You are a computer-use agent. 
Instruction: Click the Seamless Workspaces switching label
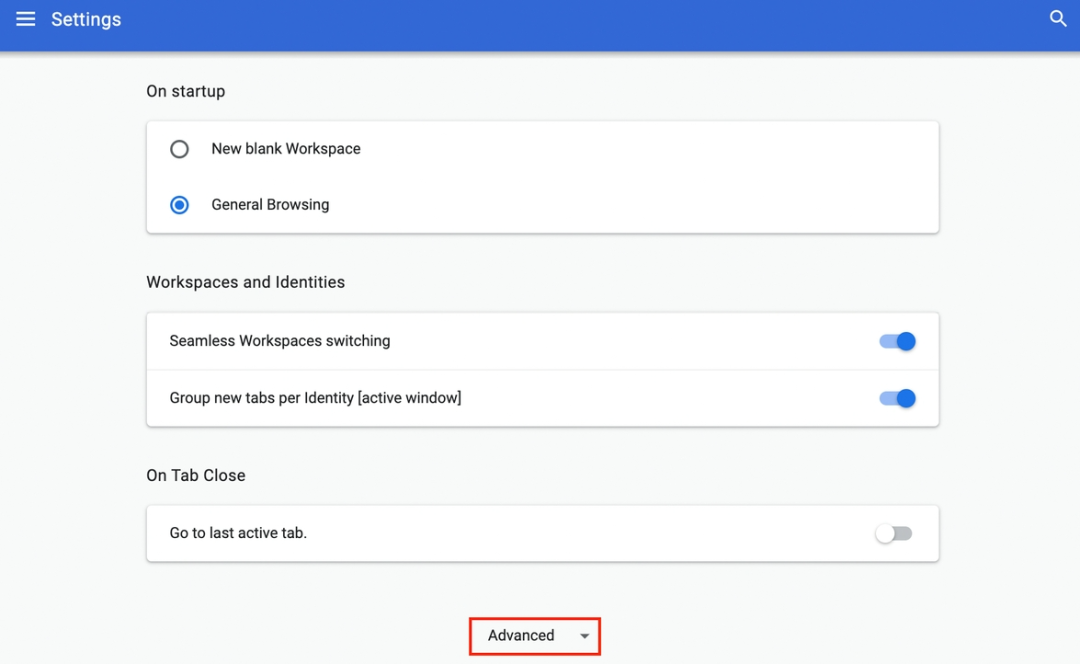279,341
